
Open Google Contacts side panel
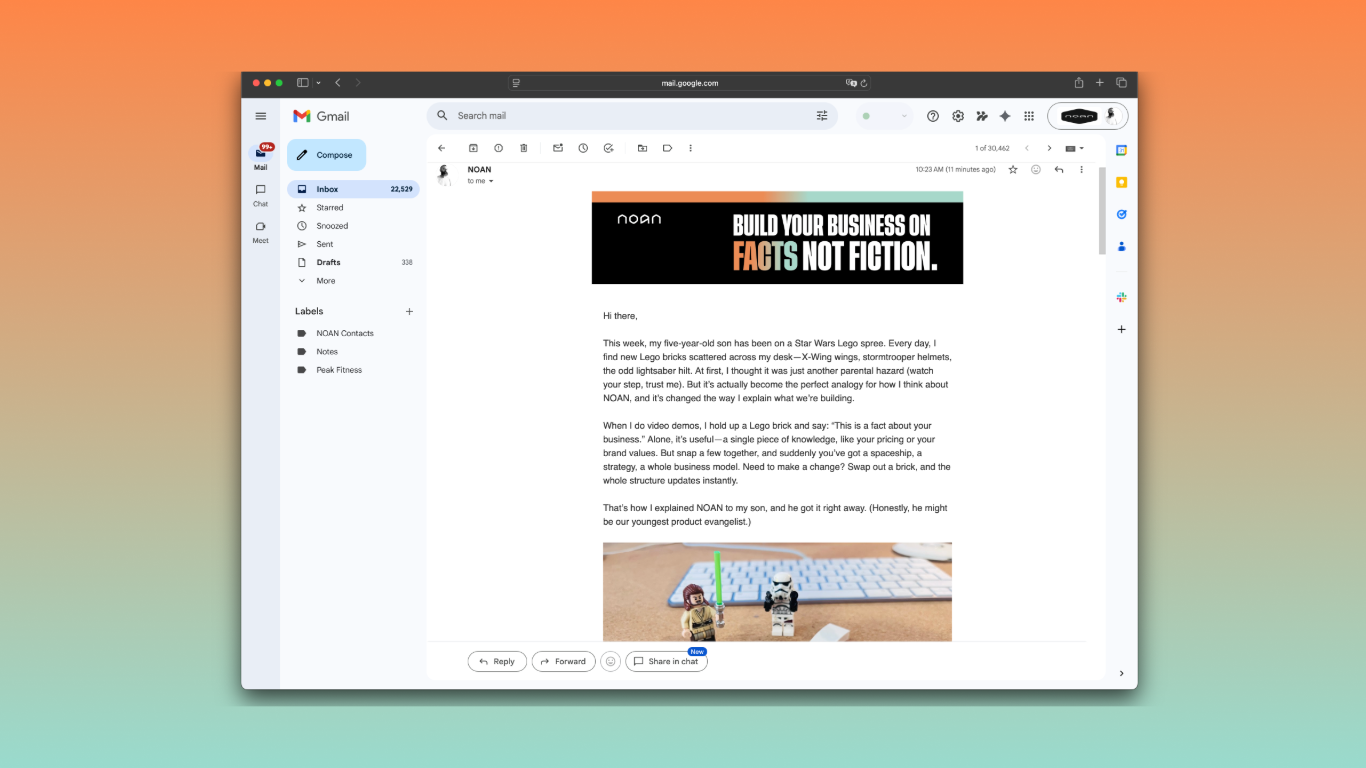[x=1122, y=246]
